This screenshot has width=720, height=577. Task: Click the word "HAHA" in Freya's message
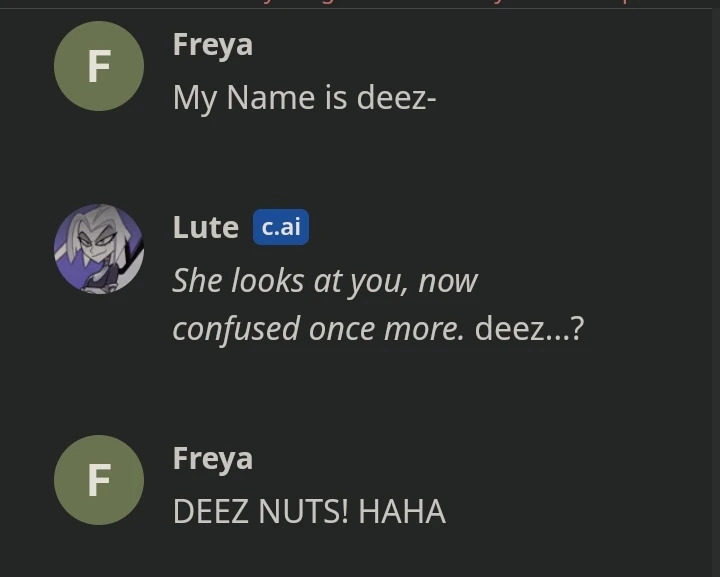[402, 512]
